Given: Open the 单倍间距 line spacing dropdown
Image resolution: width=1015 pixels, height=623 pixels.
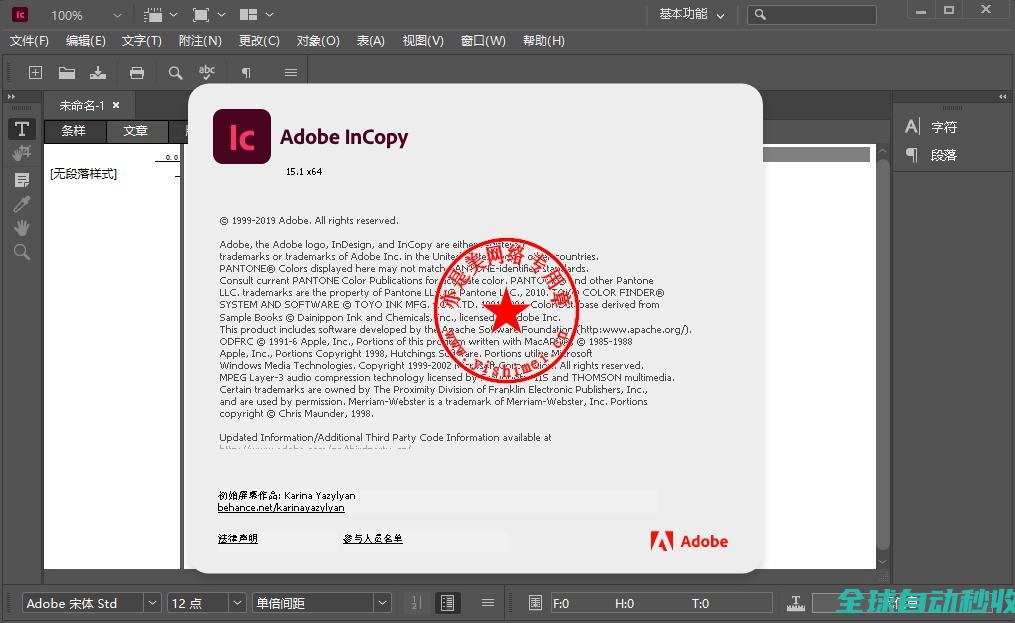Looking at the screenshot, I should 381,603.
